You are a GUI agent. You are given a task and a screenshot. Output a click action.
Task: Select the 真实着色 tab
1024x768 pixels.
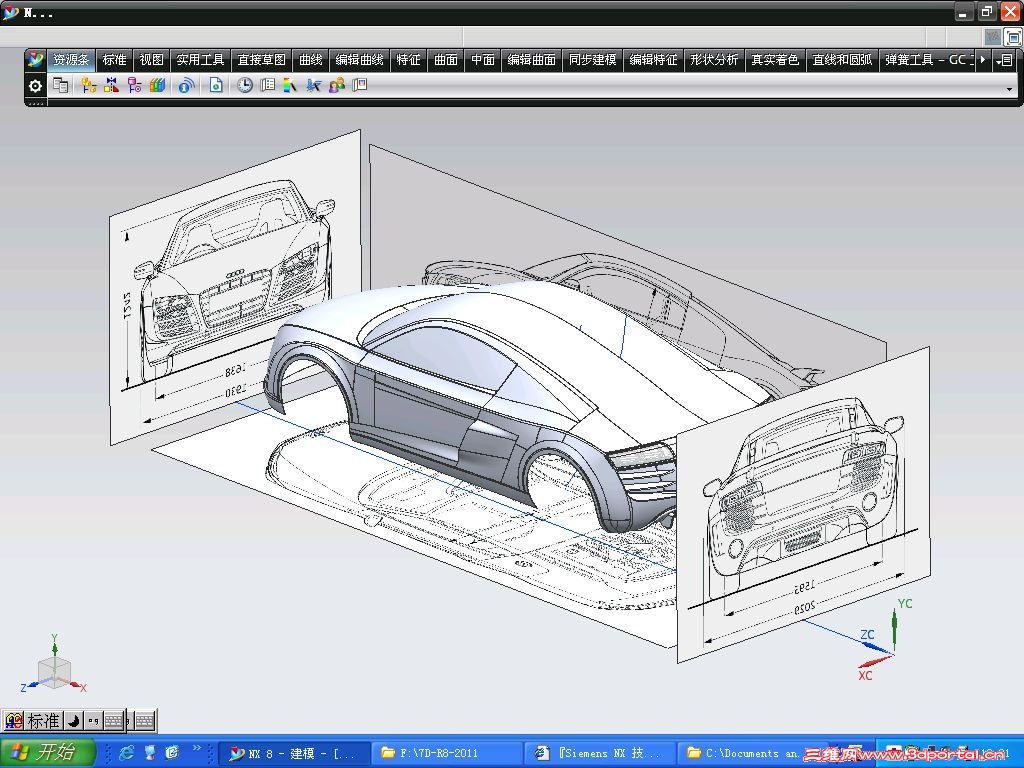coord(775,60)
